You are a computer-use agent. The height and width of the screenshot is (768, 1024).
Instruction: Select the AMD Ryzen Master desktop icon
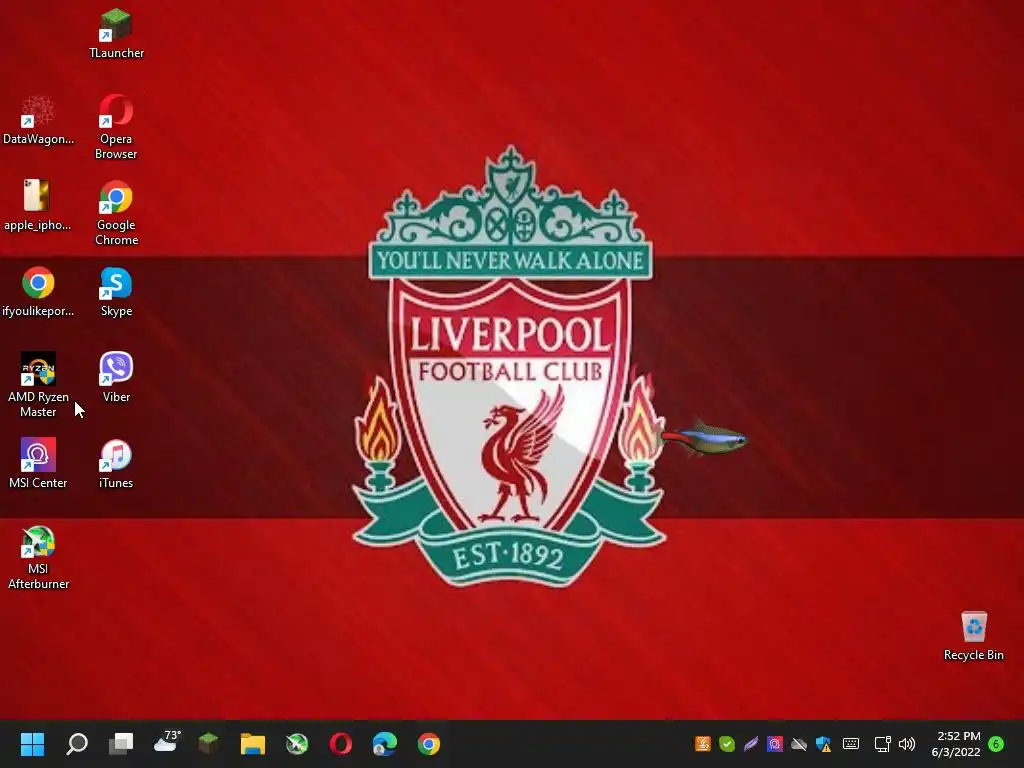[38, 385]
